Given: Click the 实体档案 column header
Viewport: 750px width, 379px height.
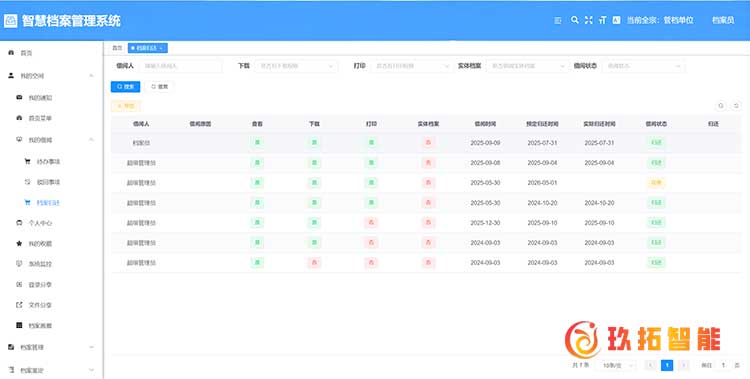Looking at the screenshot, I should [x=428, y=123].
